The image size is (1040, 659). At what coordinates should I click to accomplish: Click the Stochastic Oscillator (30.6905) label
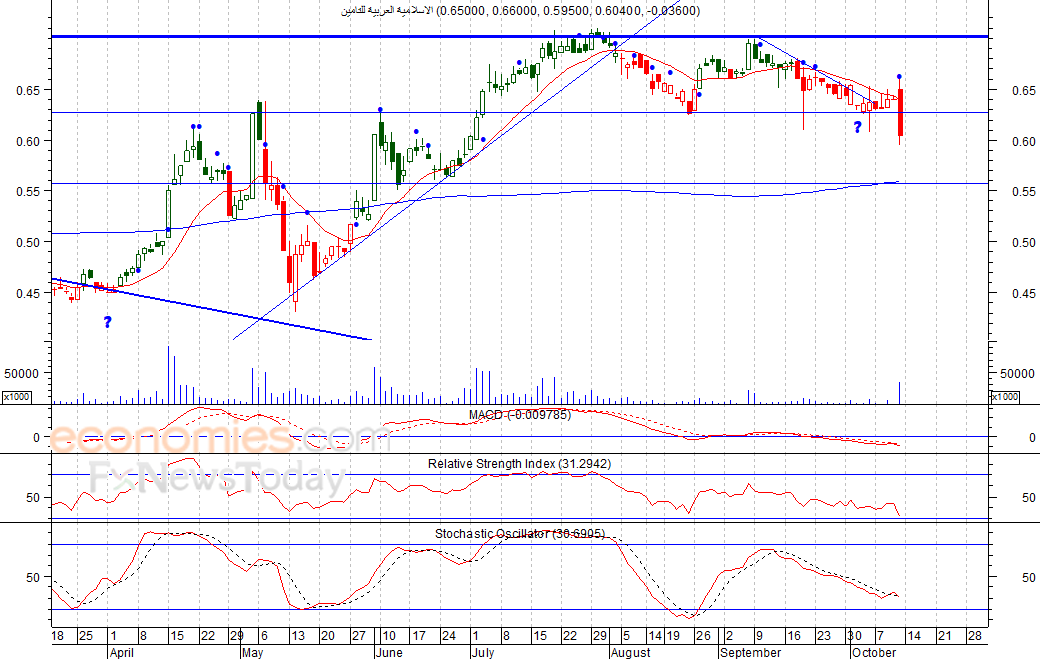520,534
